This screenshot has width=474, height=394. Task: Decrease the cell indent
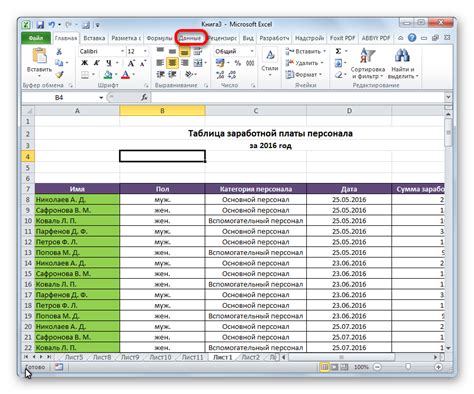pyautogui.click(x=160, y=74)
